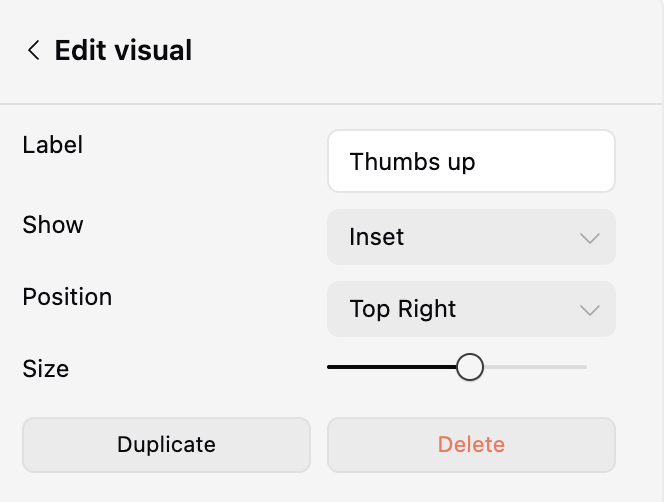Go back from the Edit visual panel
Image resolution: width=668 pixels, height=502 pixels.
pyautogui.click(x=34, y=50)
